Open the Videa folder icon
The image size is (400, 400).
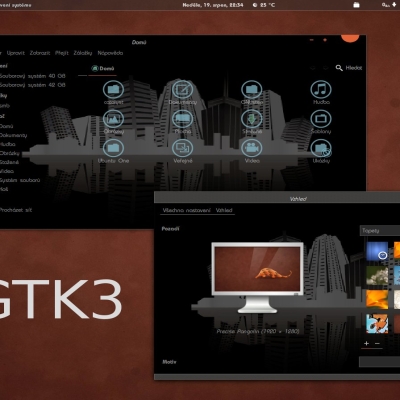(x=252, y=148)
